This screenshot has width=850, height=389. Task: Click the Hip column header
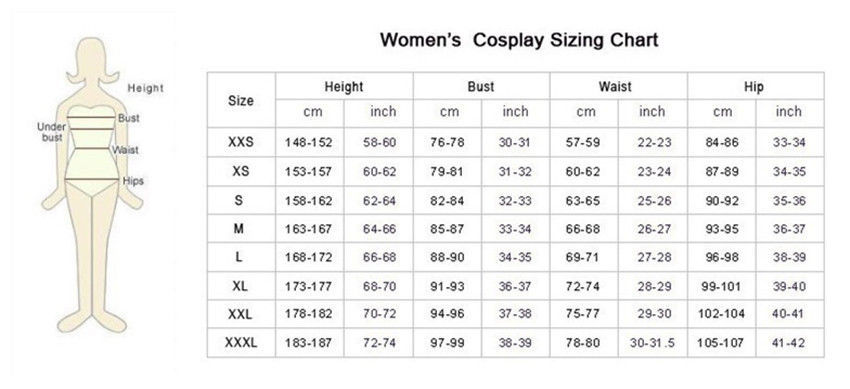[x=754, y=87]
